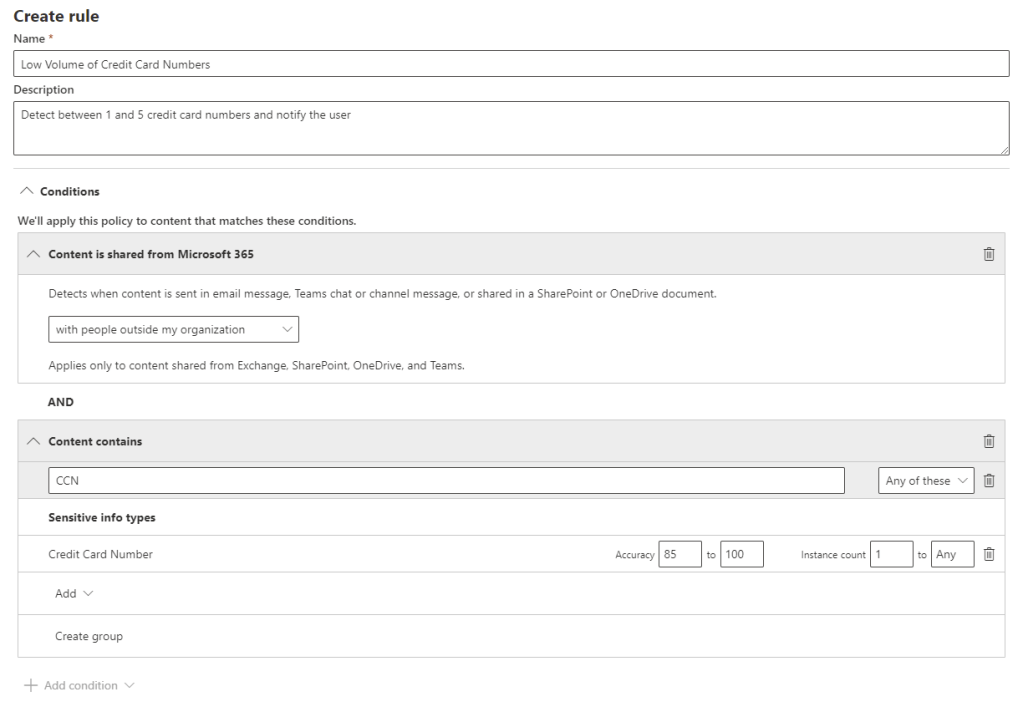Click the Instance count minimum field
Image resolution: width=1023 pixels, height=707 pixels.
(x=891, y=554)
